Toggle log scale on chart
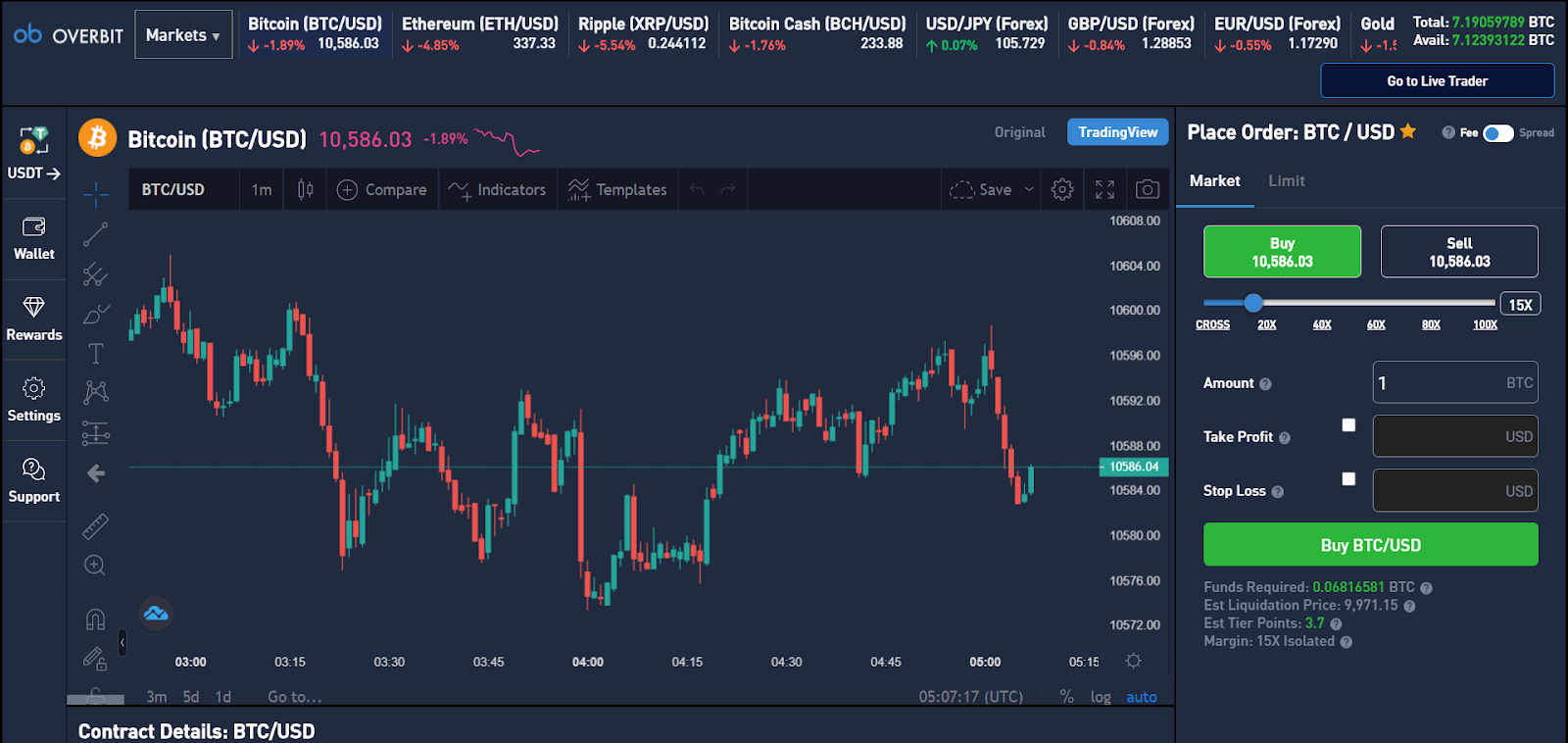This screenshot has height=743, width=1568. click(x=1101, y=696)
